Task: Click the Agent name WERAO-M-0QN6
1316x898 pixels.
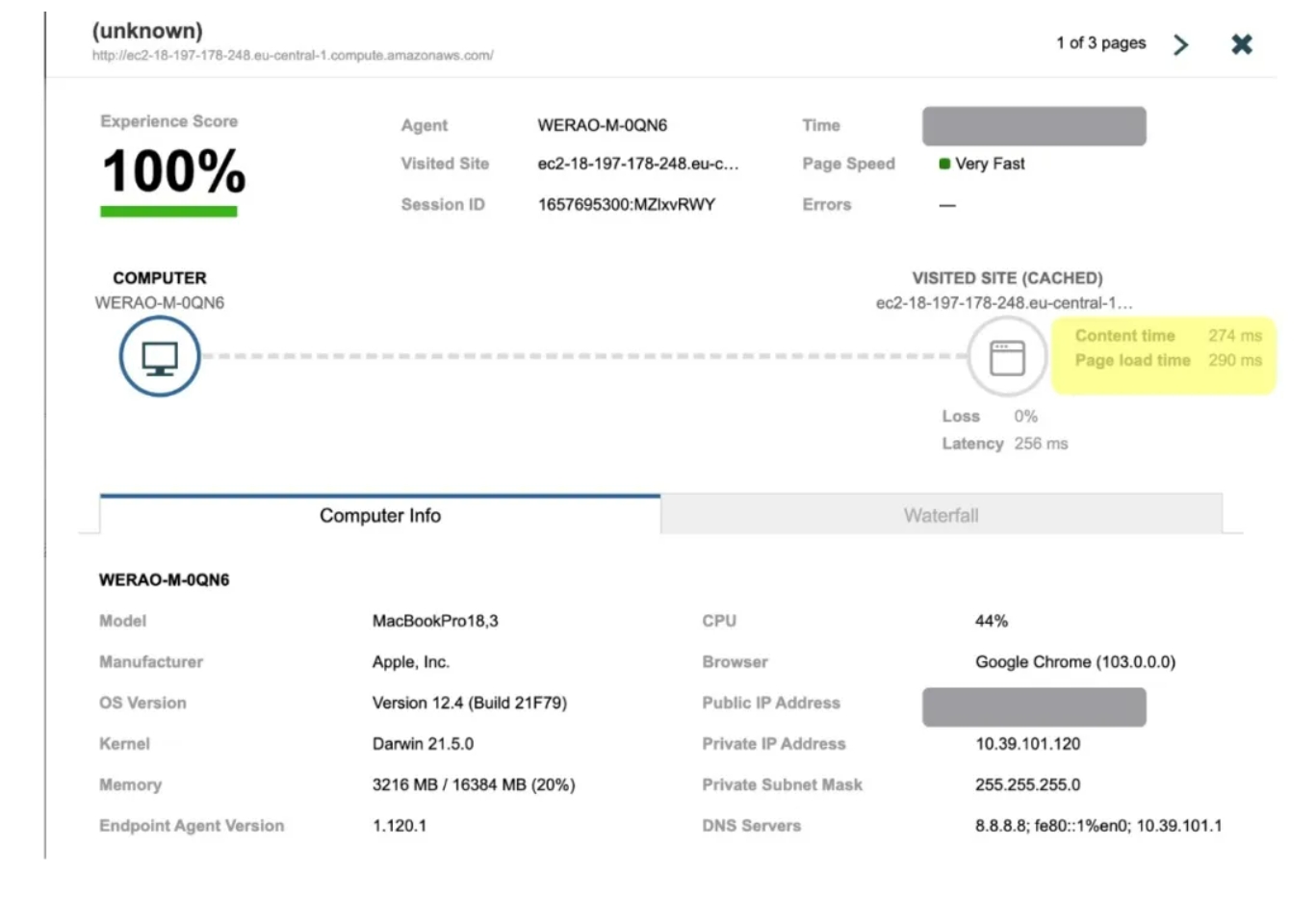Action: [x=602, y=125]
